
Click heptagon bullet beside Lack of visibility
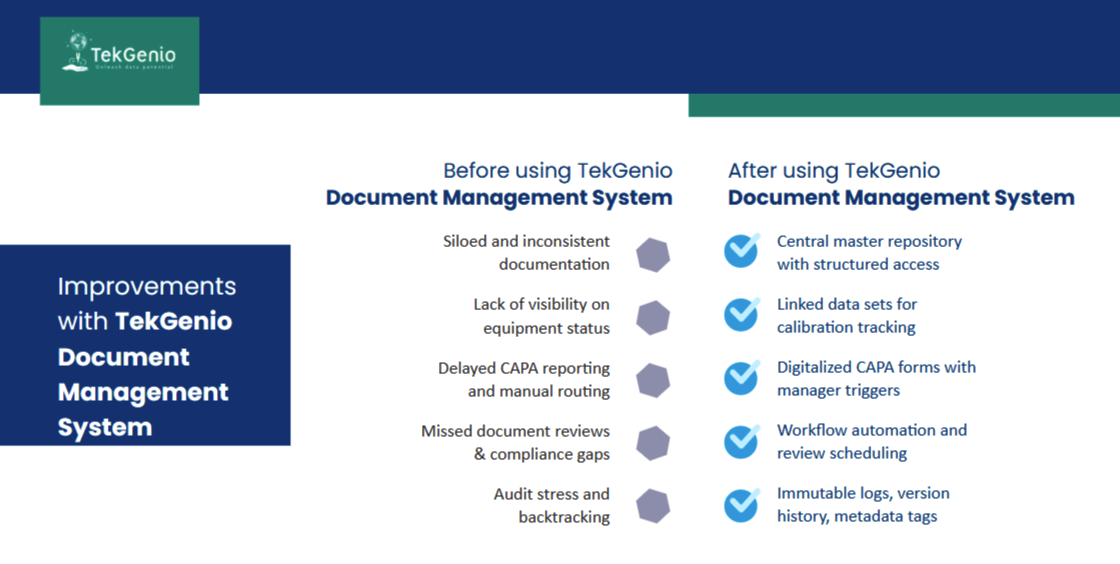pos(653,318)
